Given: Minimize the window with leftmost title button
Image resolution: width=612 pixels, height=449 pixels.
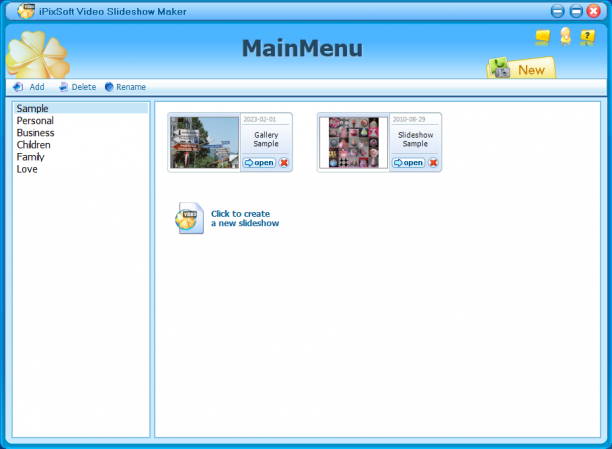Looking at the screenshot, I should pyautogui.click(x=557, y=11).
